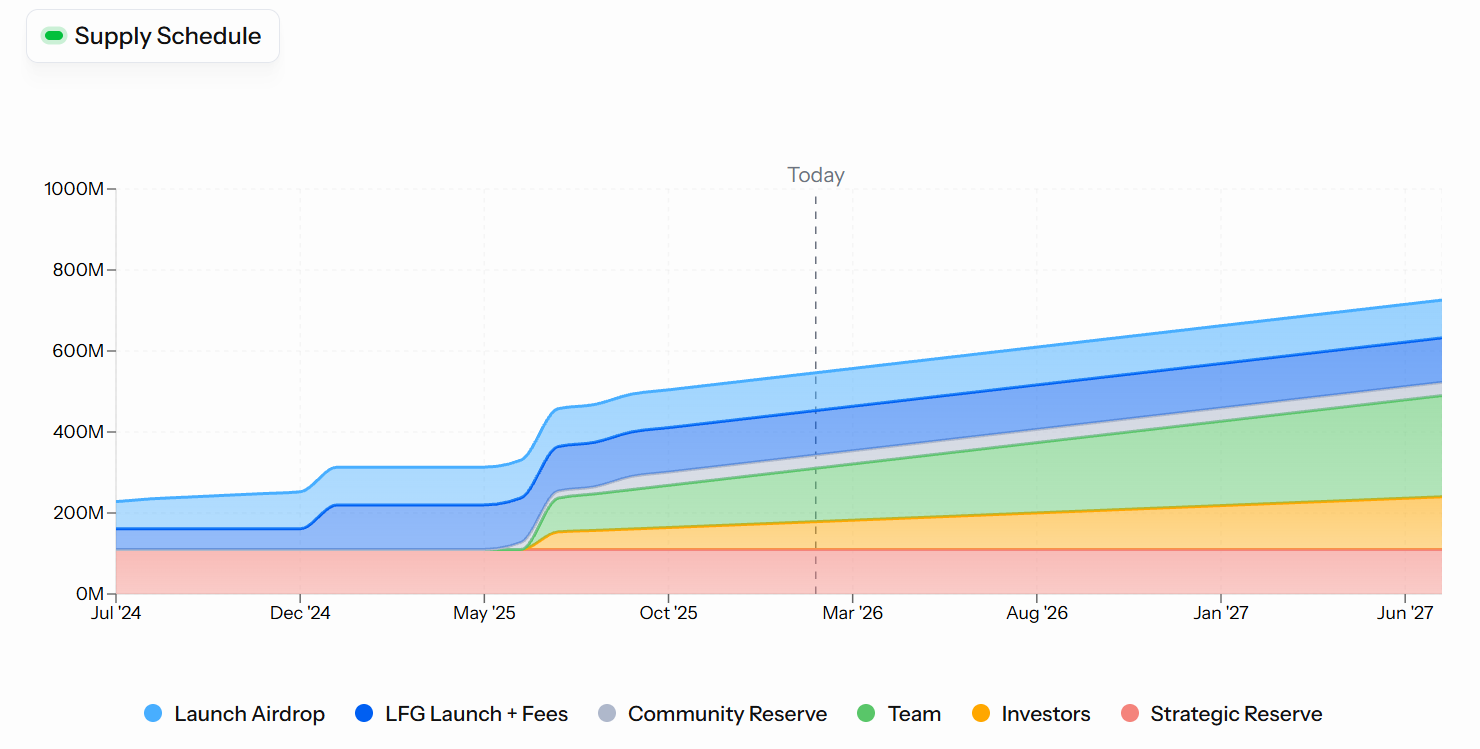1480x749 pixels.
Task: Click the Jul '24 x-axis label
Action: pyautogui.click(x=116, y=613)
